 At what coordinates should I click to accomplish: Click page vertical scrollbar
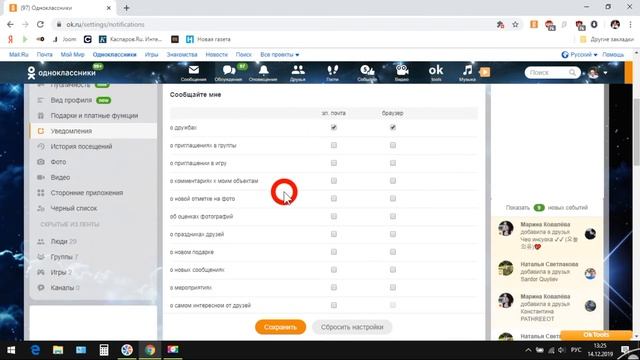click(x=636, y=131)
